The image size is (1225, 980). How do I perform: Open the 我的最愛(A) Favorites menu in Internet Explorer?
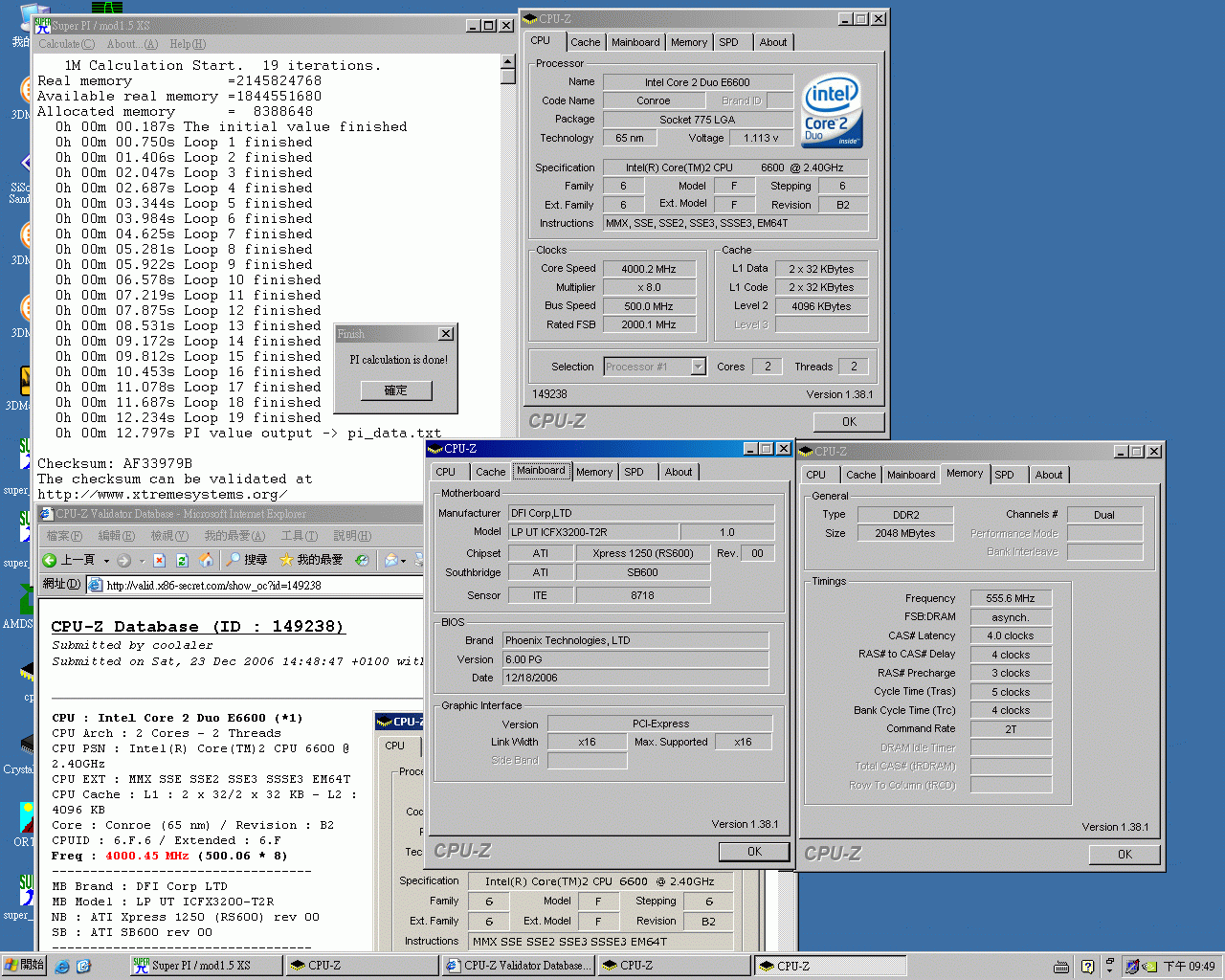(234, 536)
